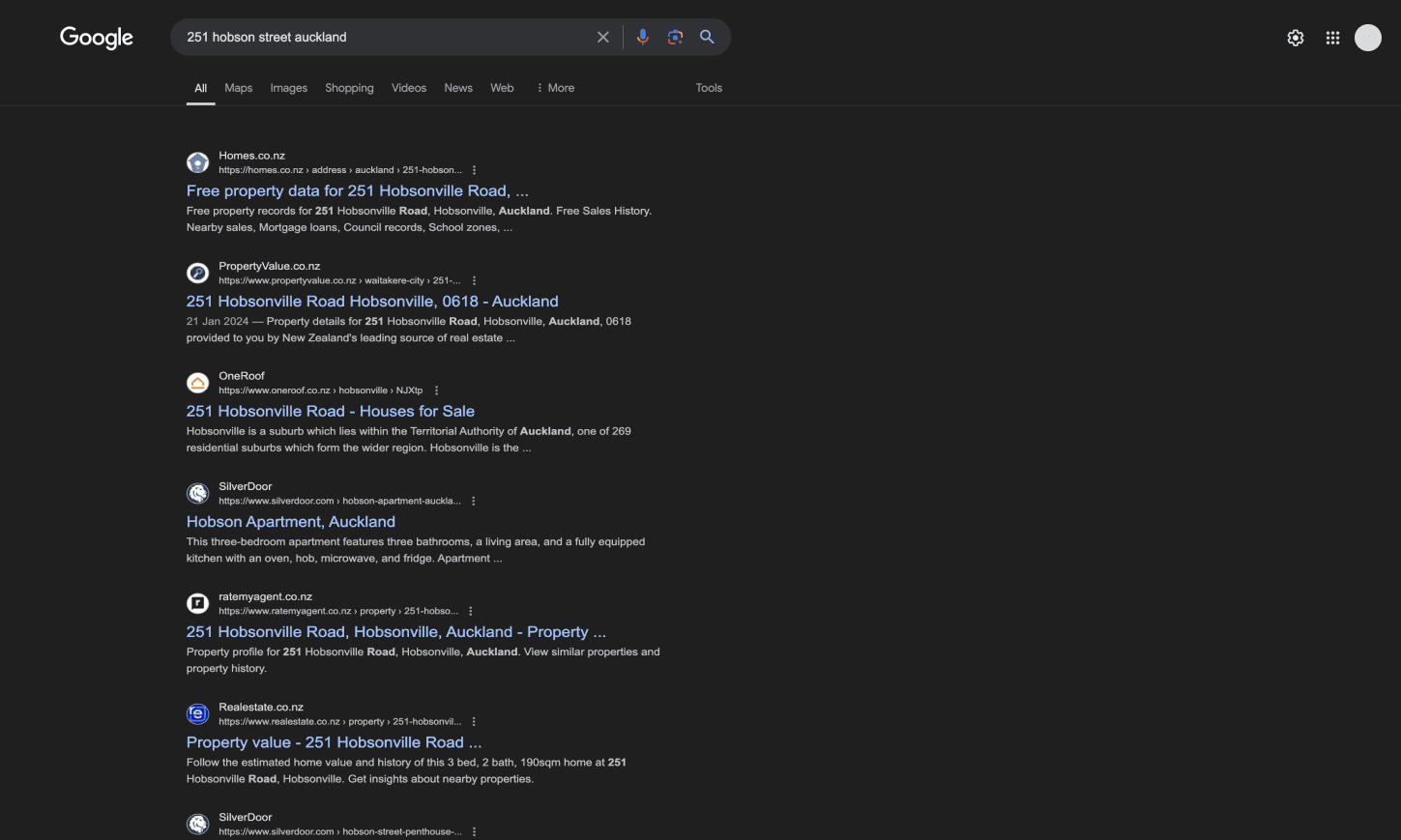
Task: Open the Google account avatar
Action: pos(1368,38)
